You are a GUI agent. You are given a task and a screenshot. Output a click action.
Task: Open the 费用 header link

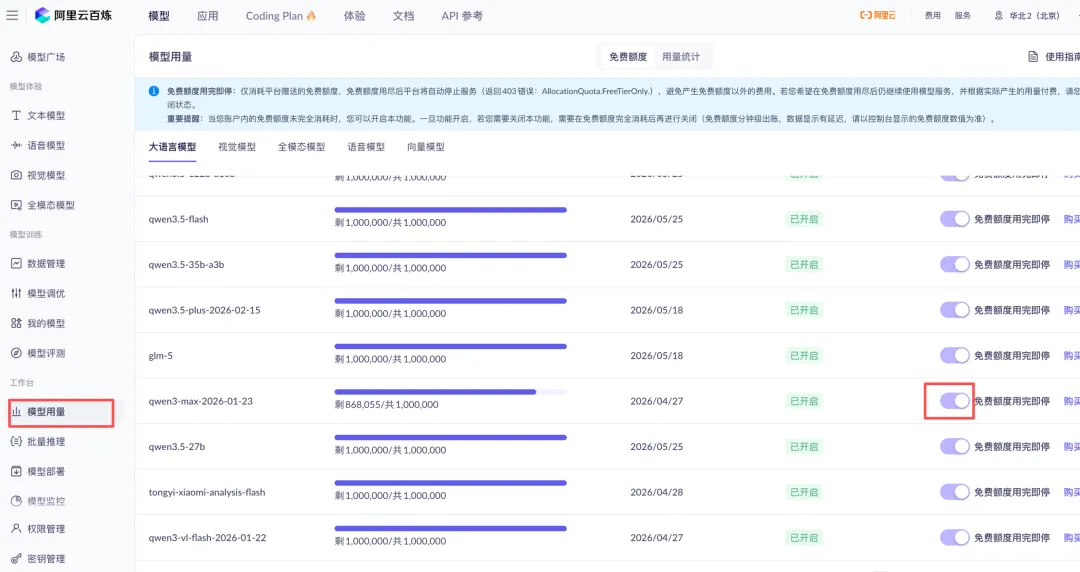(x=933, y=15)
